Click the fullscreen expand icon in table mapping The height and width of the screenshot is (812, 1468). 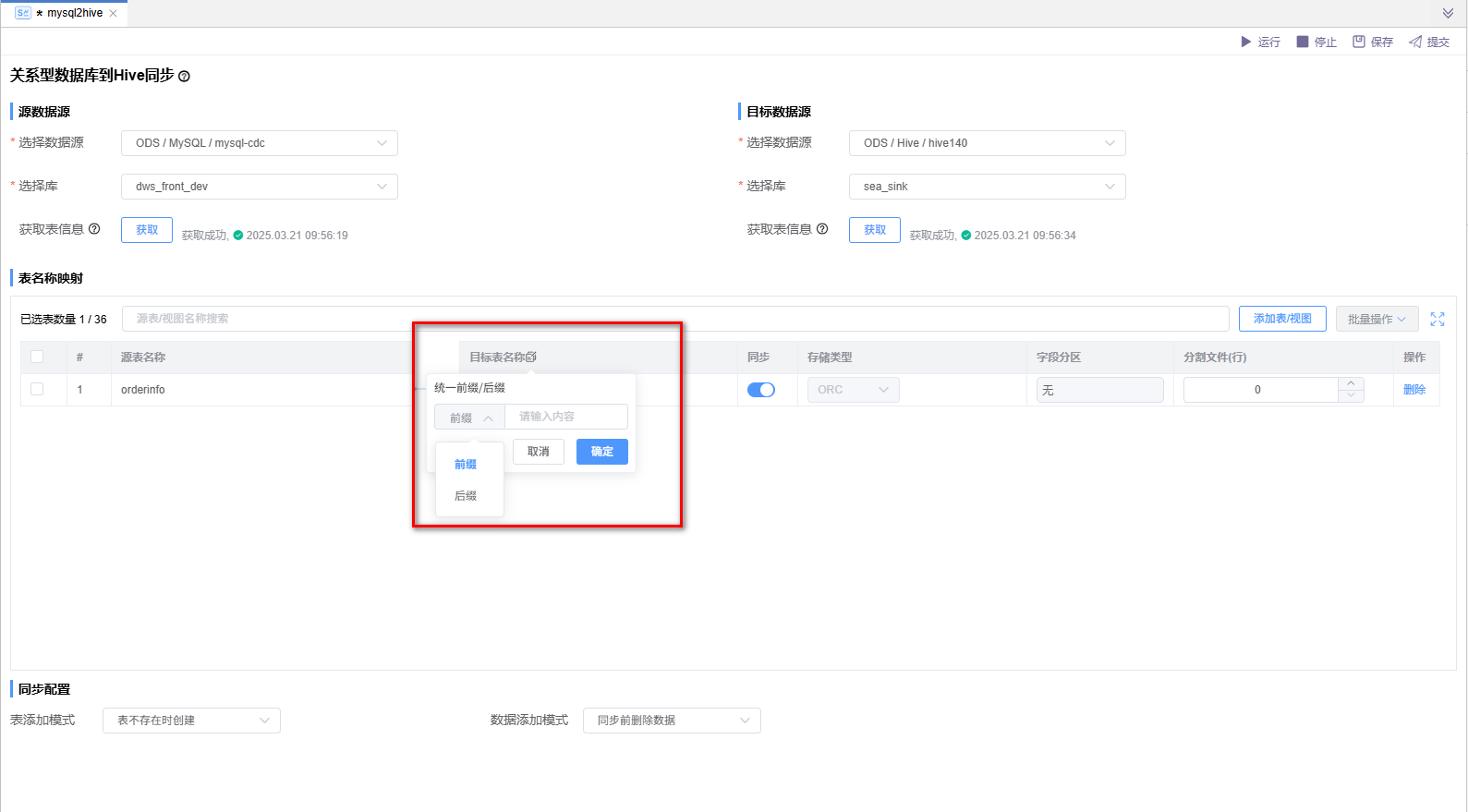(x=1438, y=319)
